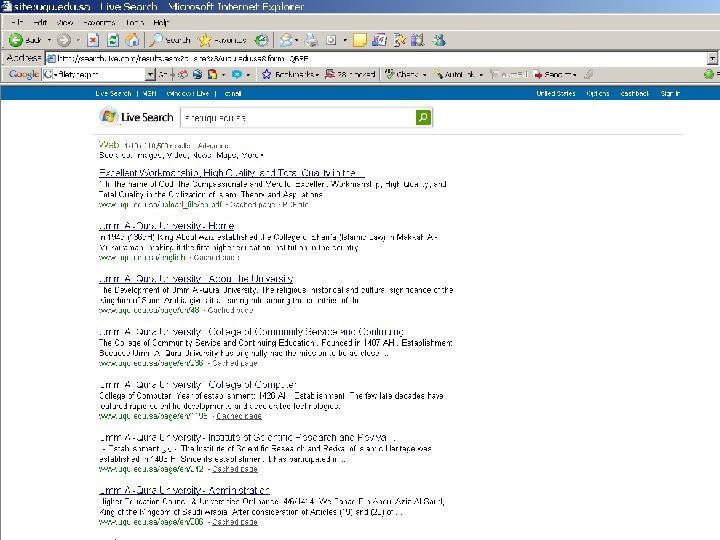720x540 pixels.
Task: Click the Google toolbar icon right of Go
Action: point(183,74)
